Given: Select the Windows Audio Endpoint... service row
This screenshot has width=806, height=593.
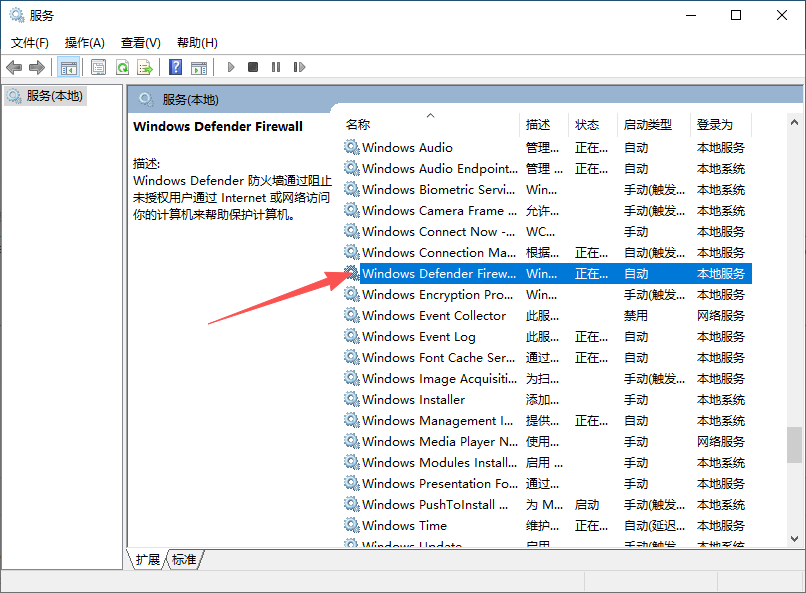Looking at the screenshot, I should click(547, 169).
